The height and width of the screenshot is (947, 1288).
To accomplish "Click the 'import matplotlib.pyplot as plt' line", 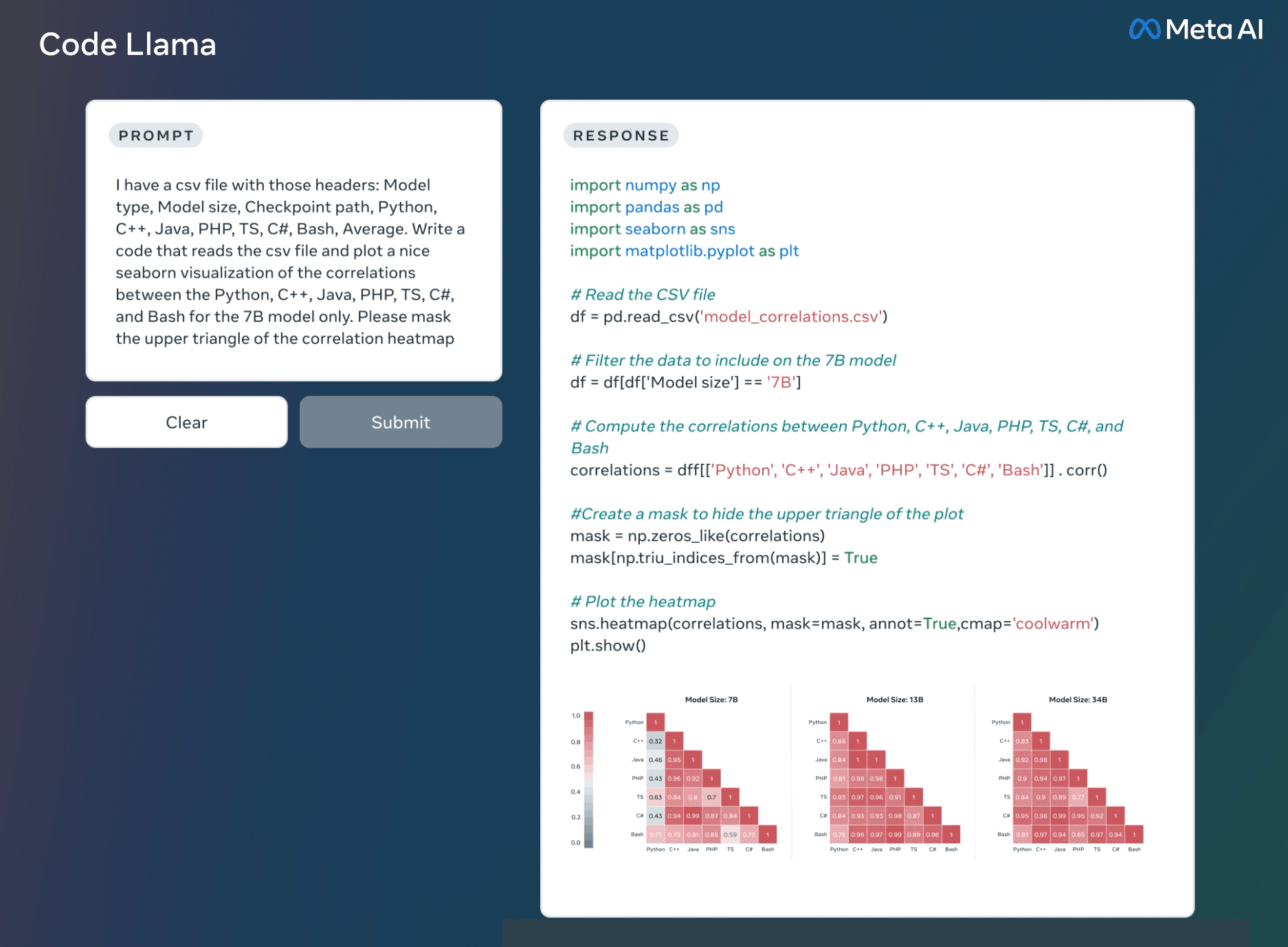I will click(x=684, y=251).
